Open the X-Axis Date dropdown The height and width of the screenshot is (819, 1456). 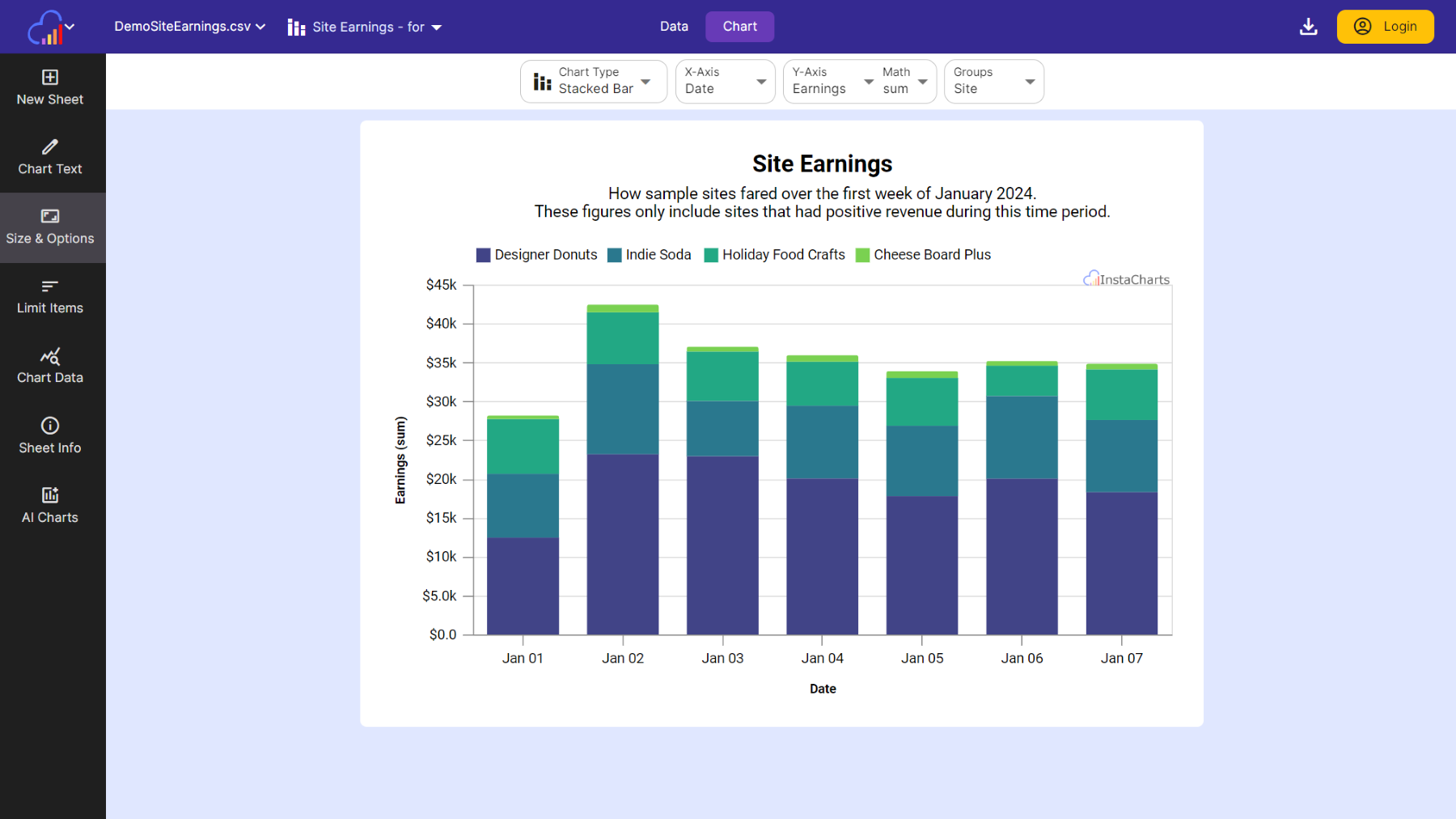[x=726, y=81]
